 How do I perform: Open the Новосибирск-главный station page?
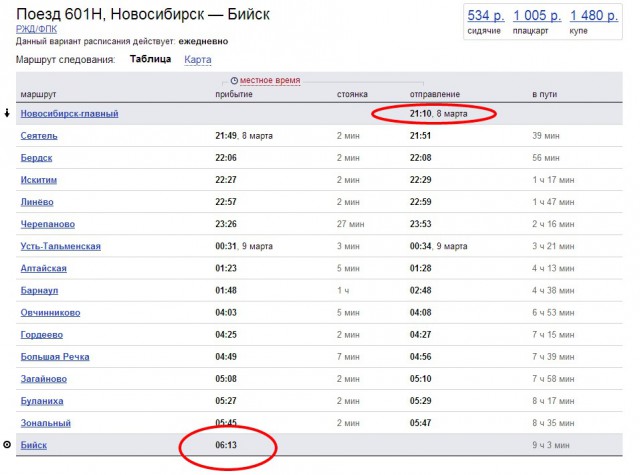(x=68, y=113)
